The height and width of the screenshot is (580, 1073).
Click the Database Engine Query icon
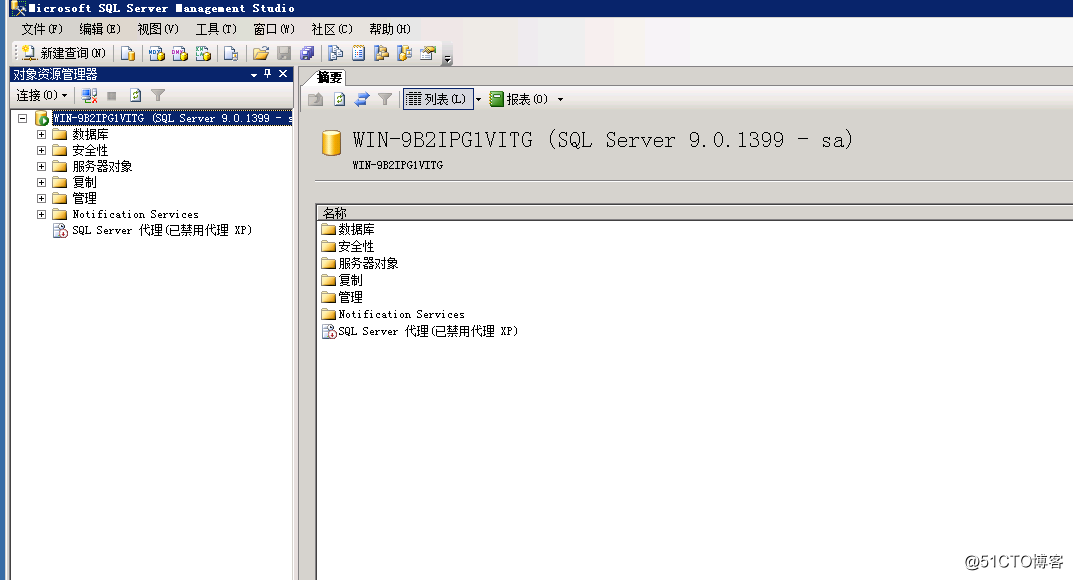127,53
